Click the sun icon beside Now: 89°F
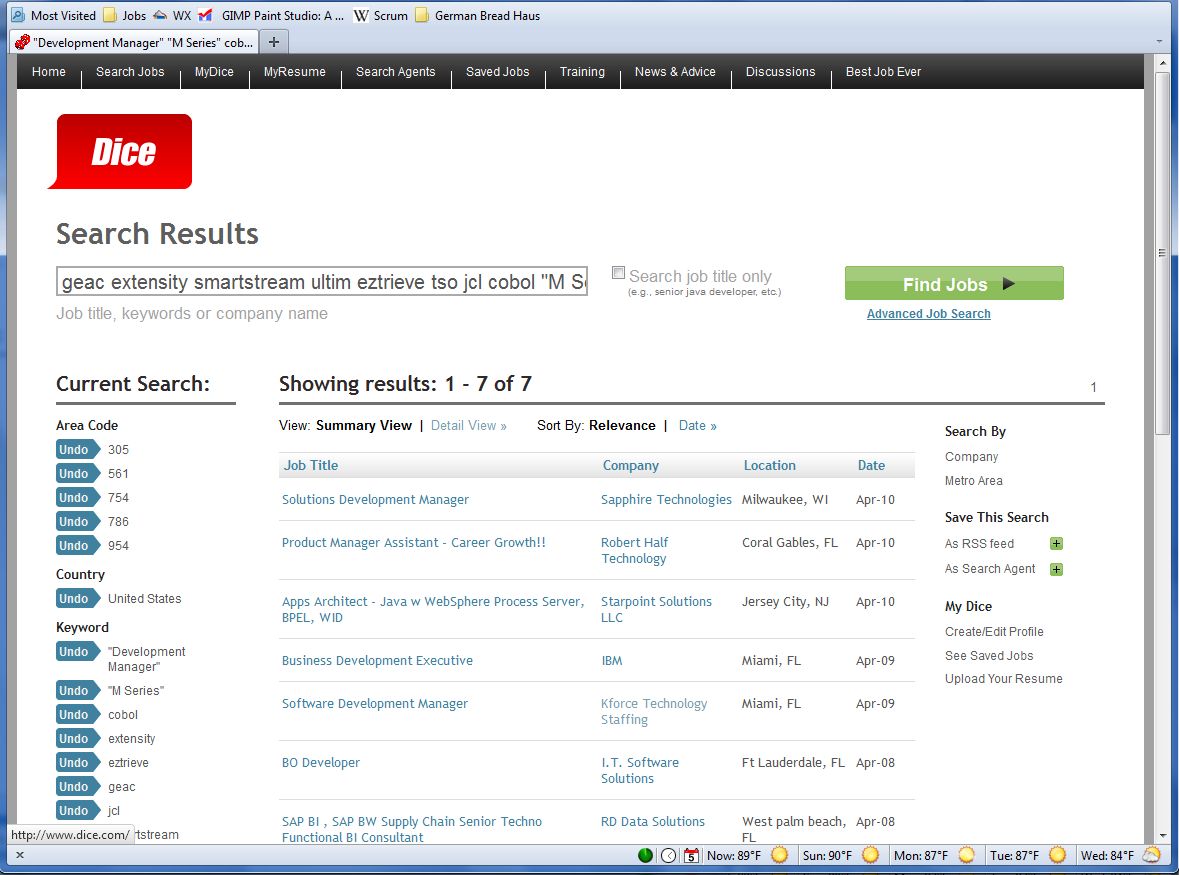This screenshot has height=875, width=1179. [x=780, y=855]
